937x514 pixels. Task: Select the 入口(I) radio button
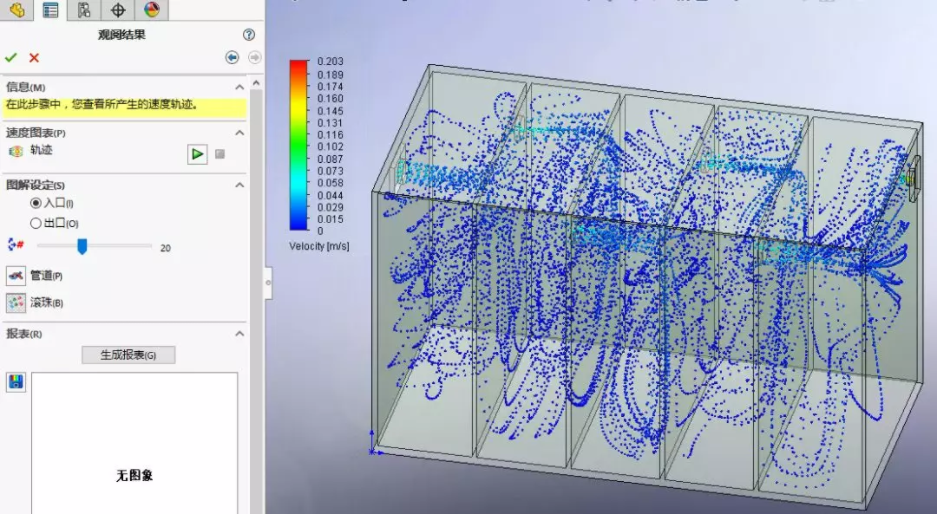[x=36, y=203]
